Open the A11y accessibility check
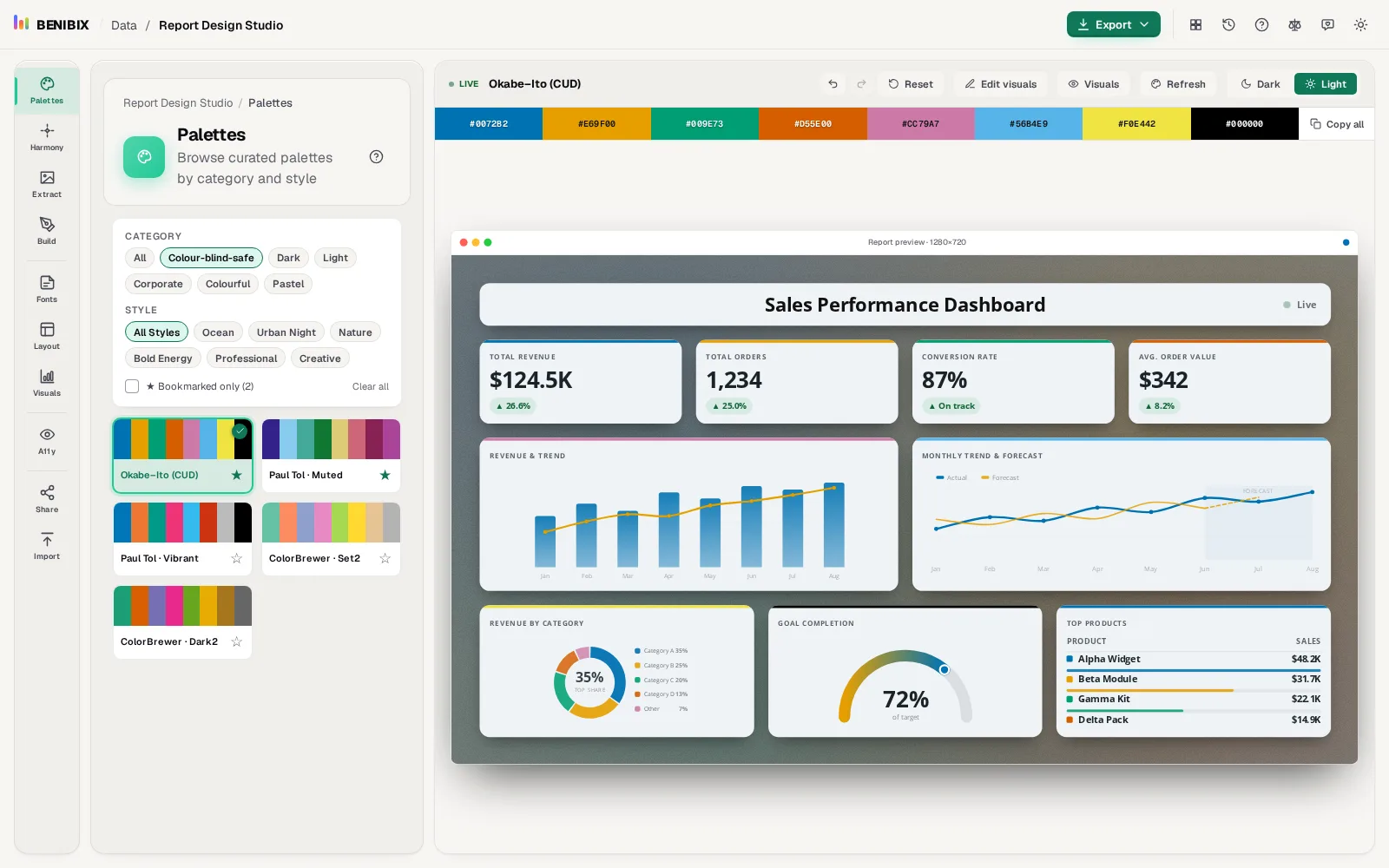Image resolution: width=1389 pixels, height=868 pixels. coord(47,441)
